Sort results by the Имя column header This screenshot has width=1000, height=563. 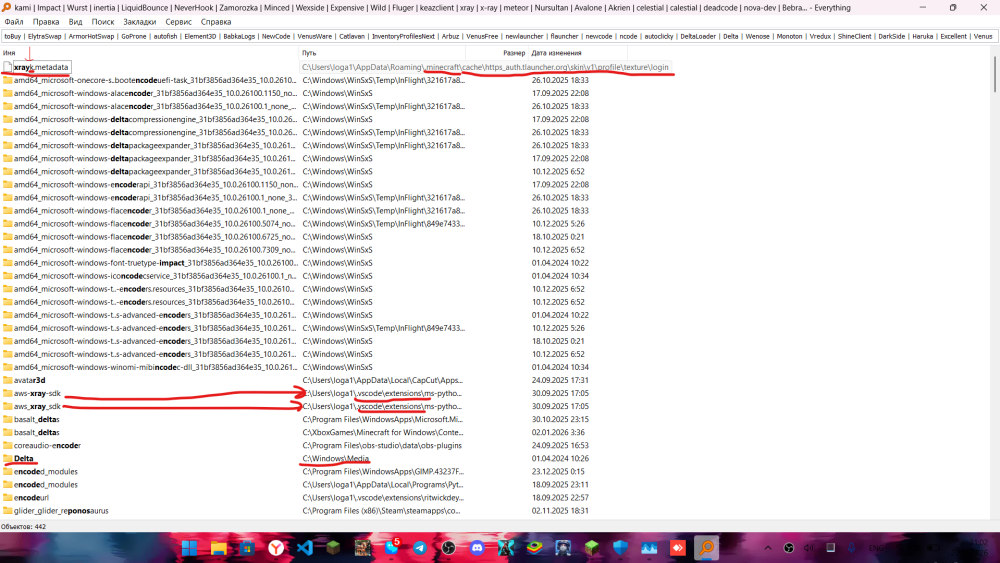[x=149, y=53]
